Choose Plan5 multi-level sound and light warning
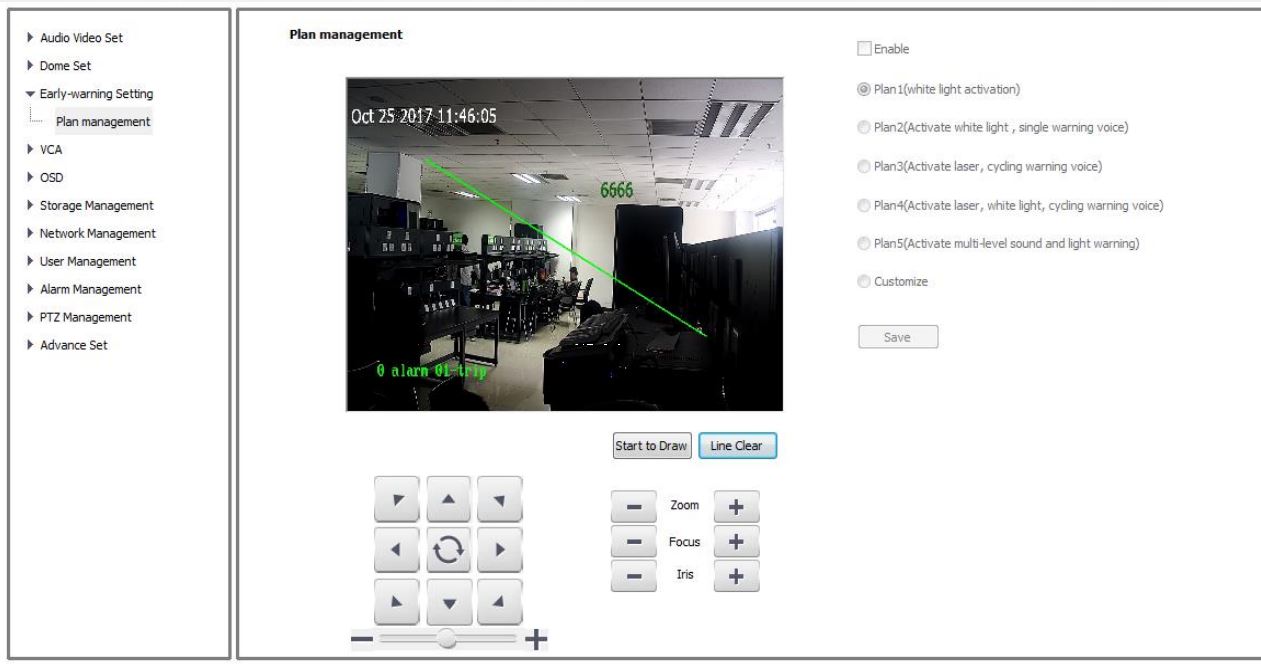The image size is (1261, 664). (x=864, y=243)
